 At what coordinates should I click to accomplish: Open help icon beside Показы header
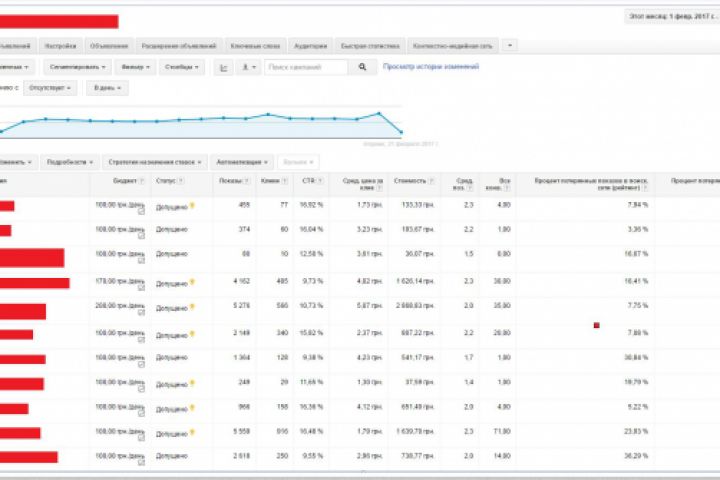(247, 181)
